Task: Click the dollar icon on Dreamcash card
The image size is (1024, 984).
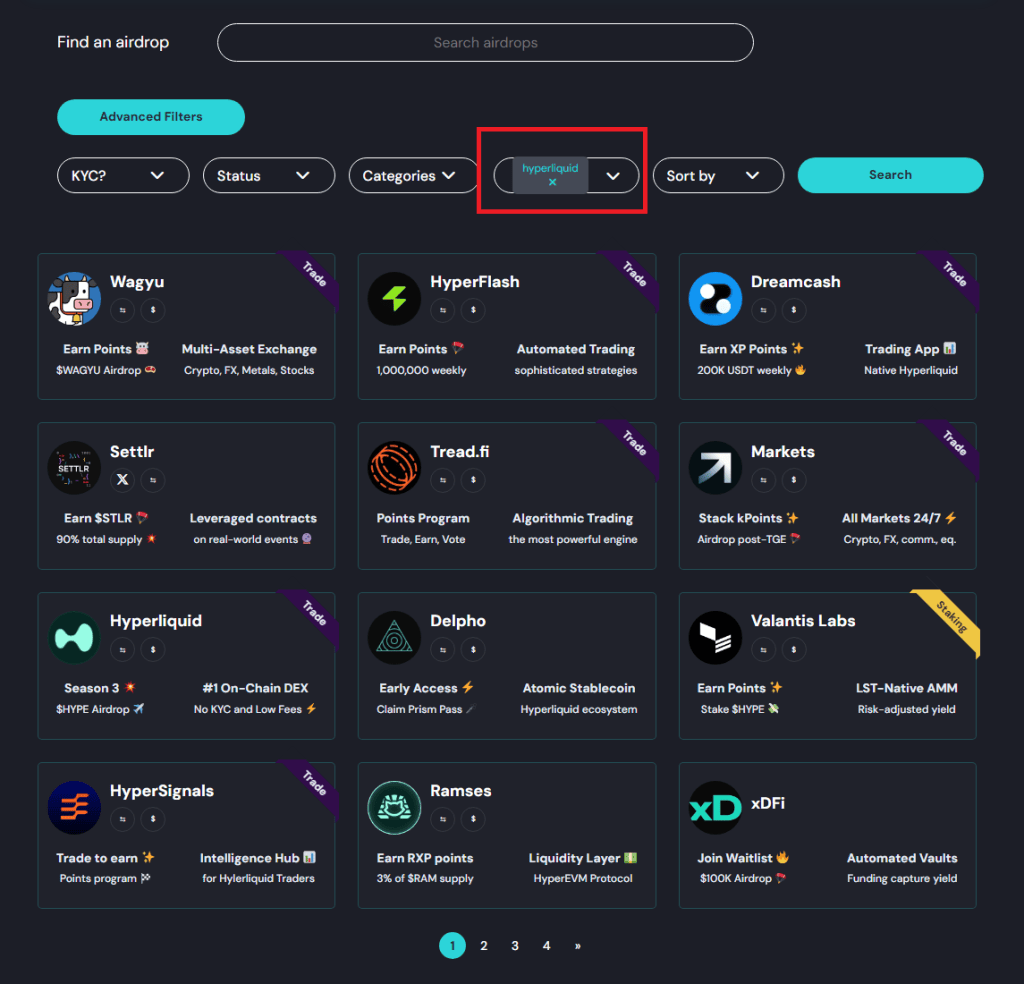Action: [x=794, y=310]
